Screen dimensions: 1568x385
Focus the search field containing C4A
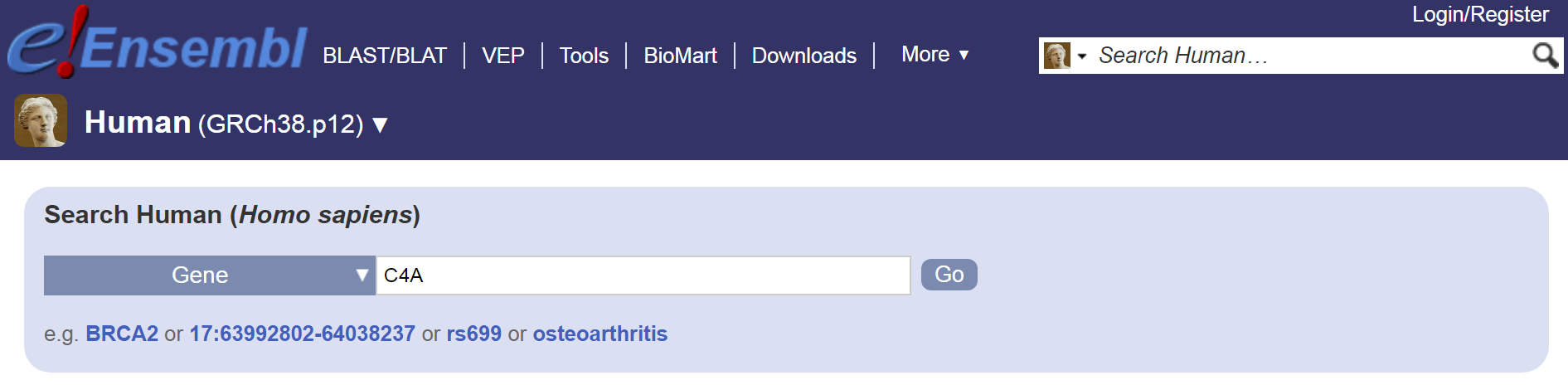(x=643, y=275)
